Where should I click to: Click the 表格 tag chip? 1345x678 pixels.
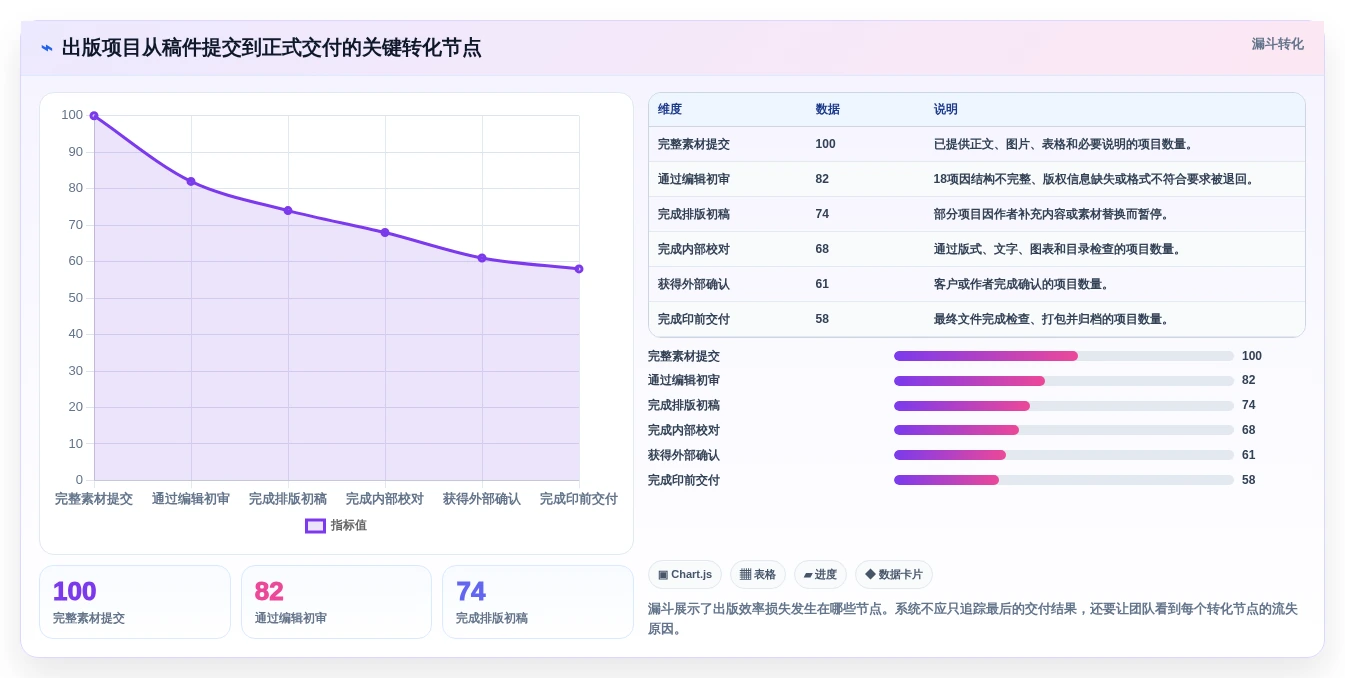[758, 575]
